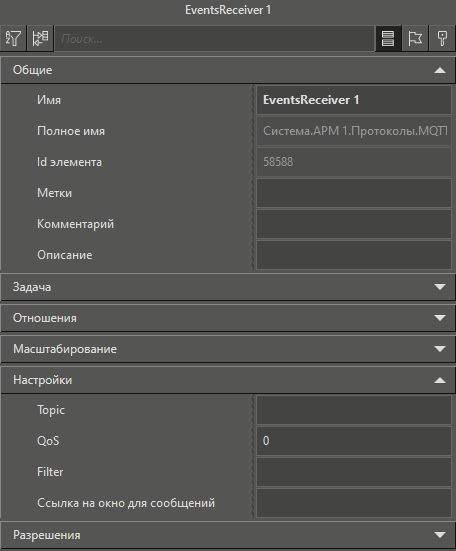Click the Комментарий input field

[354, 224]
